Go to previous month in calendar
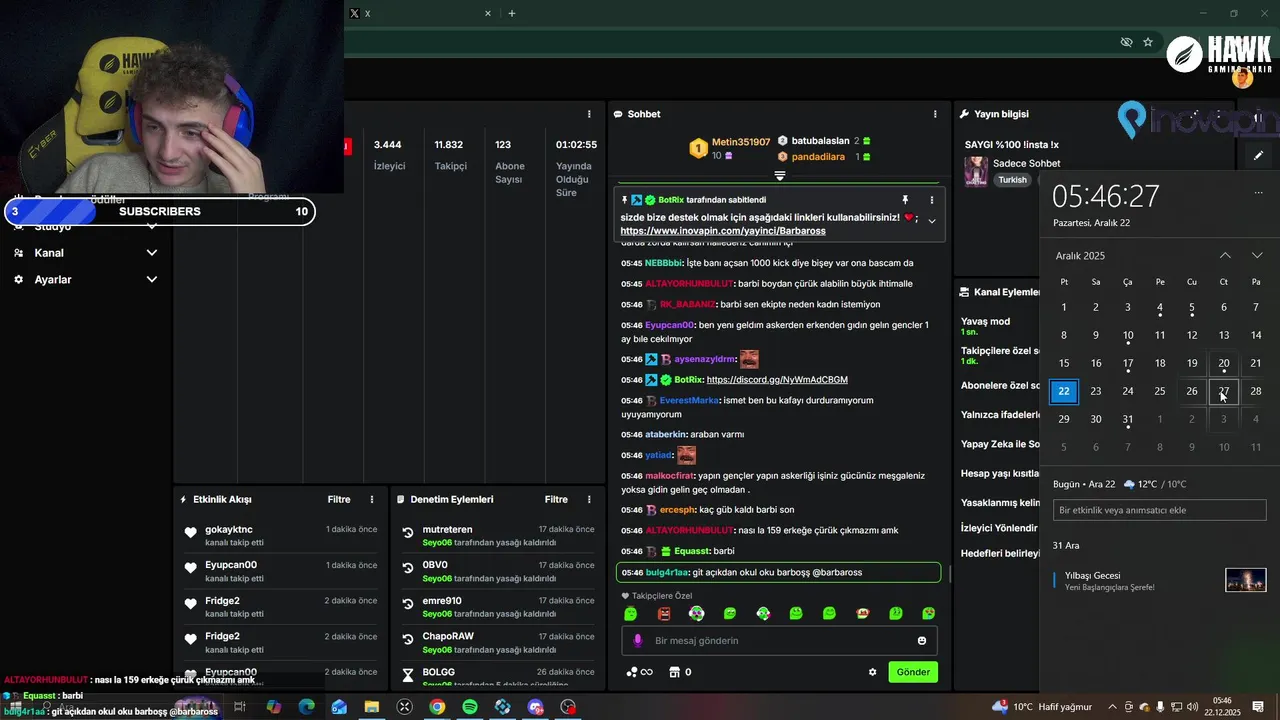This screenshot has width=1280, height=720. click(x=1225, y=256)
